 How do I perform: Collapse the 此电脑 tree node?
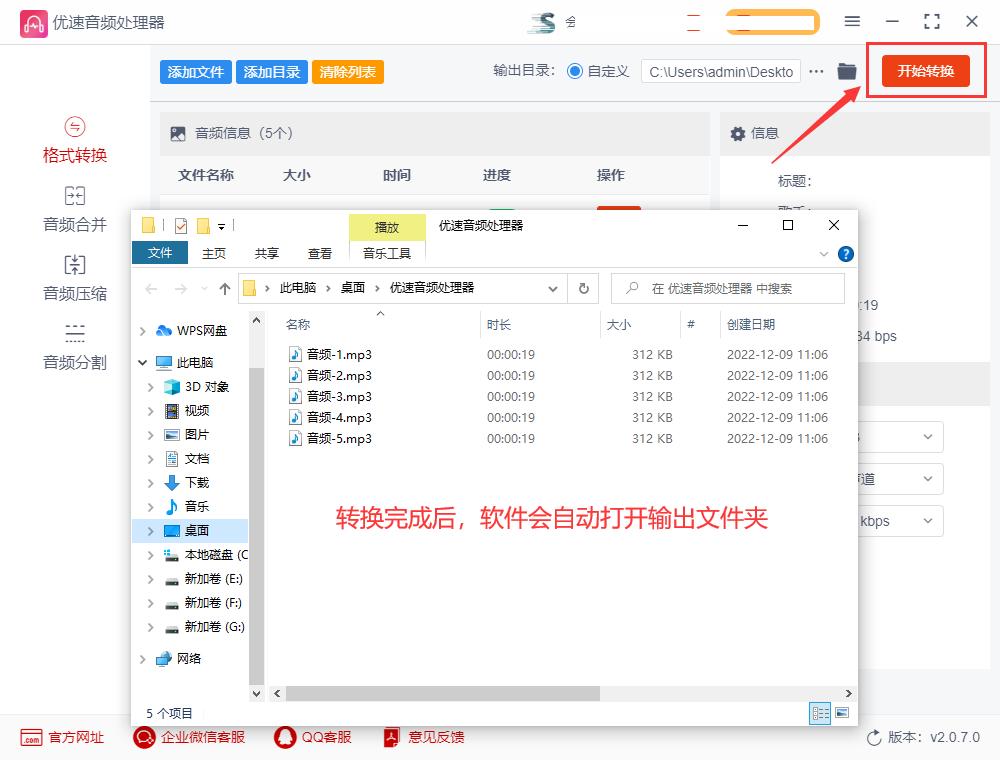141,362
